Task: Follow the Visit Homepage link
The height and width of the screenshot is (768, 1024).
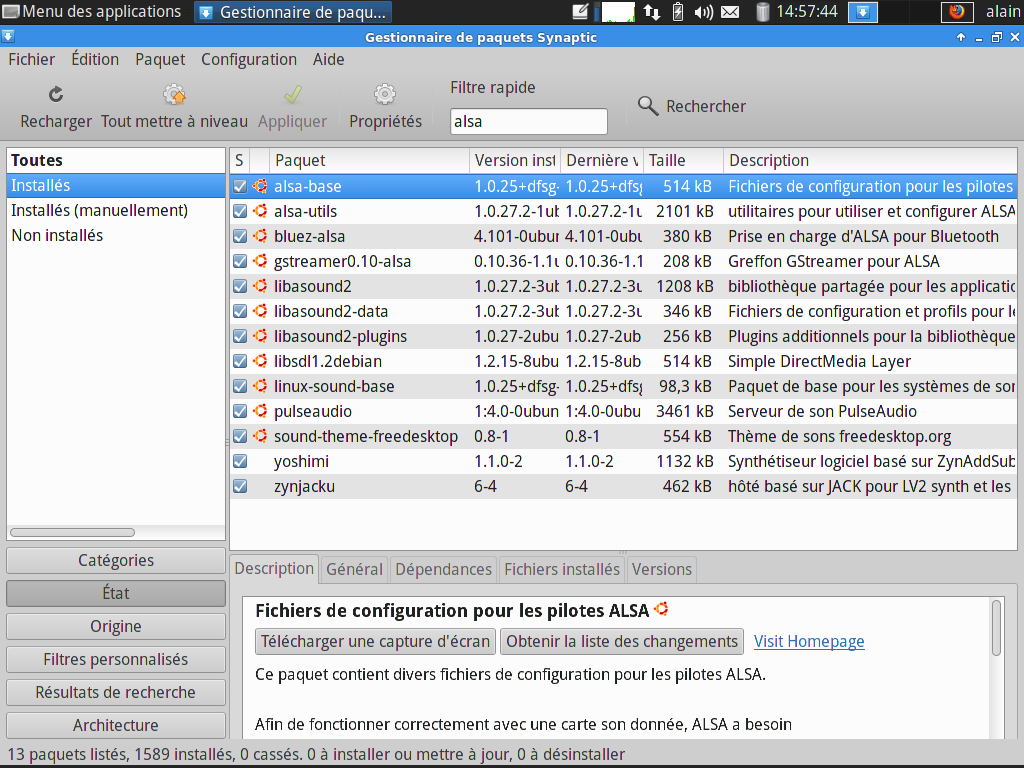Action: 809,641
